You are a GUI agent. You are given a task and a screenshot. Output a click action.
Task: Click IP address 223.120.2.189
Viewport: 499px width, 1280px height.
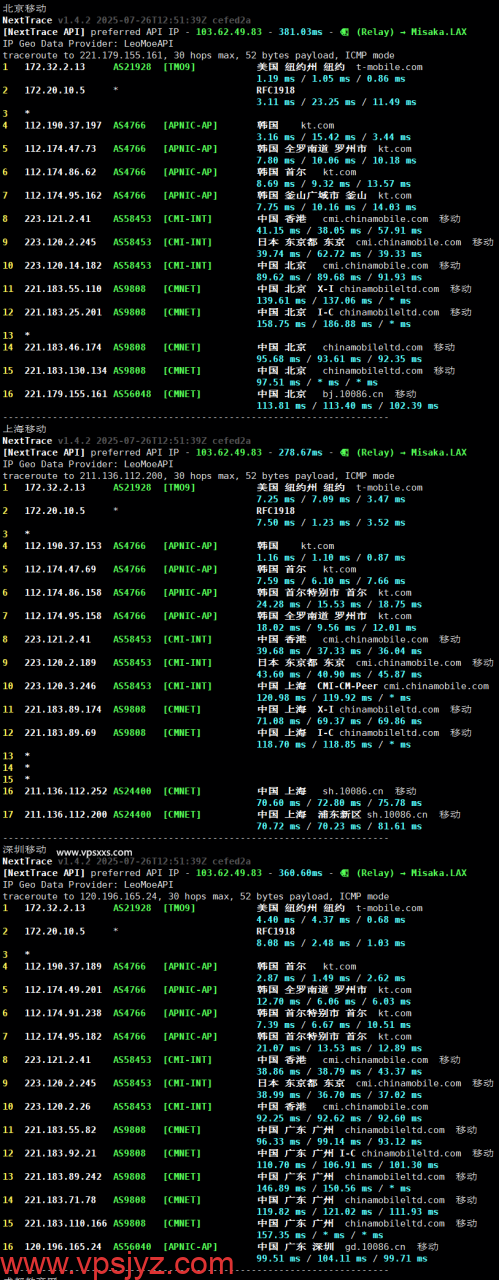pyautogui.click(x=60, y=662)
